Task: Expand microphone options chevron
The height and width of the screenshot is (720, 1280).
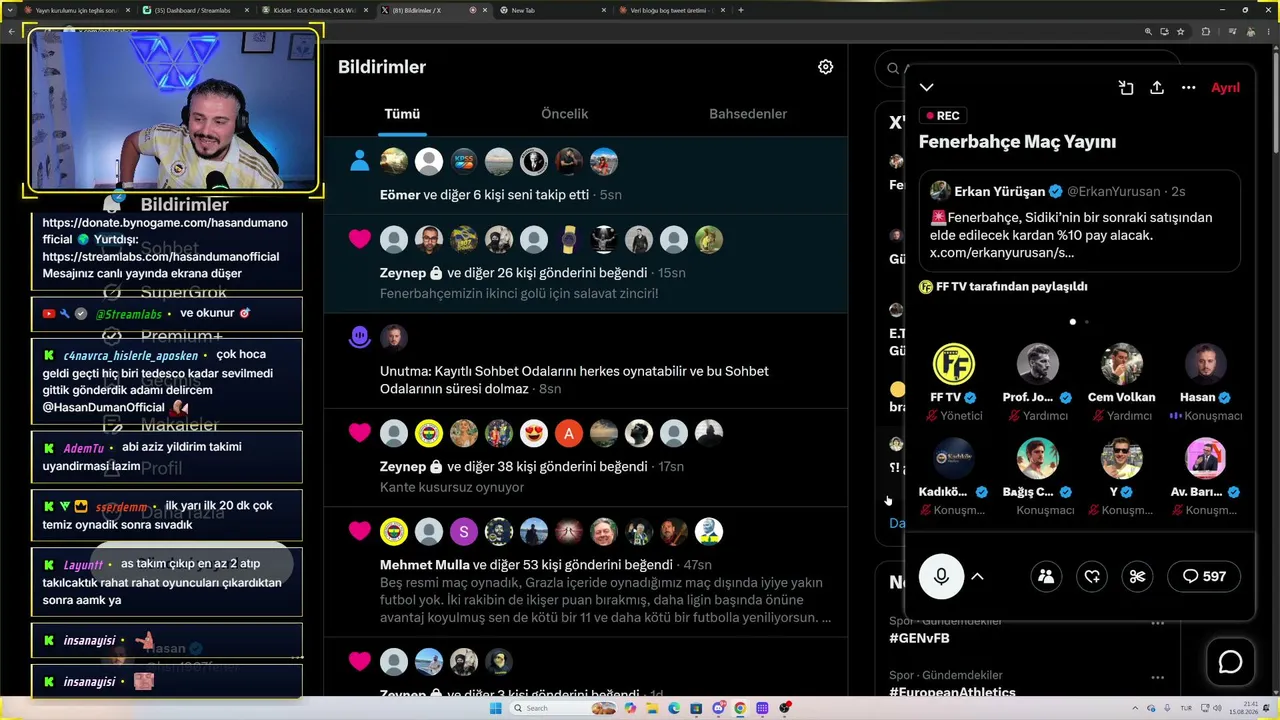Action: pyautogui.click(x=977, y=576)
